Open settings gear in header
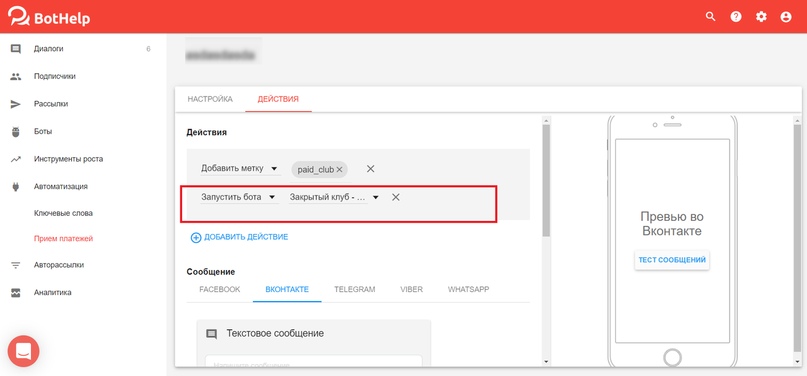Screen dimensions: 807x376 click(761, 16)
